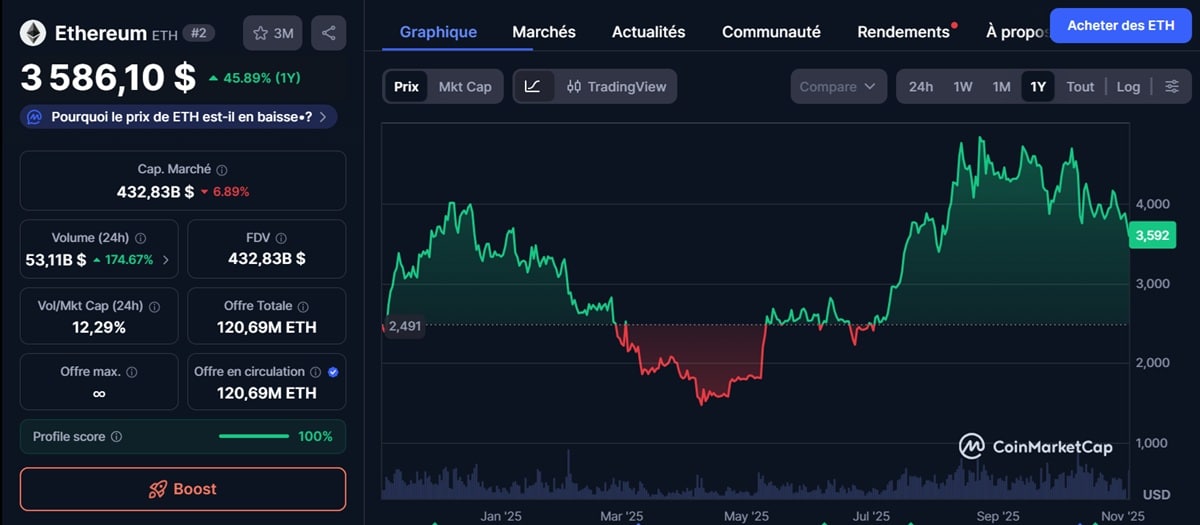1200x525 pixels.
Task: Click the #2 rank badge
Action: pyautogui.click(x=198, y=33)
